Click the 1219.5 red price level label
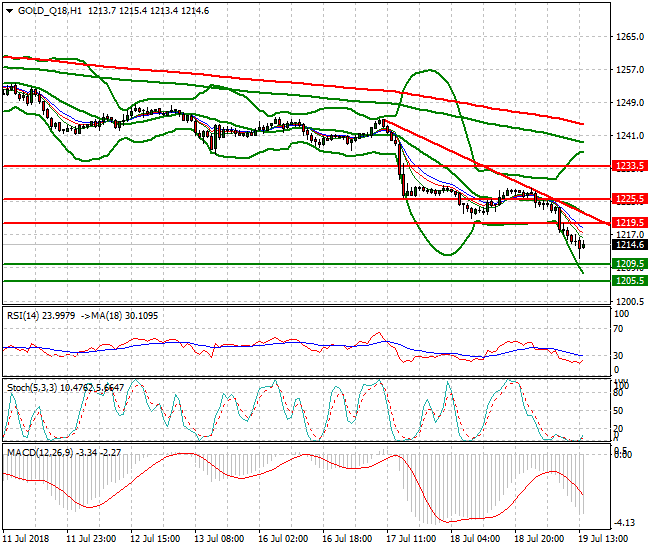Viewport: 650px width, 550px height. click(630, 223)
